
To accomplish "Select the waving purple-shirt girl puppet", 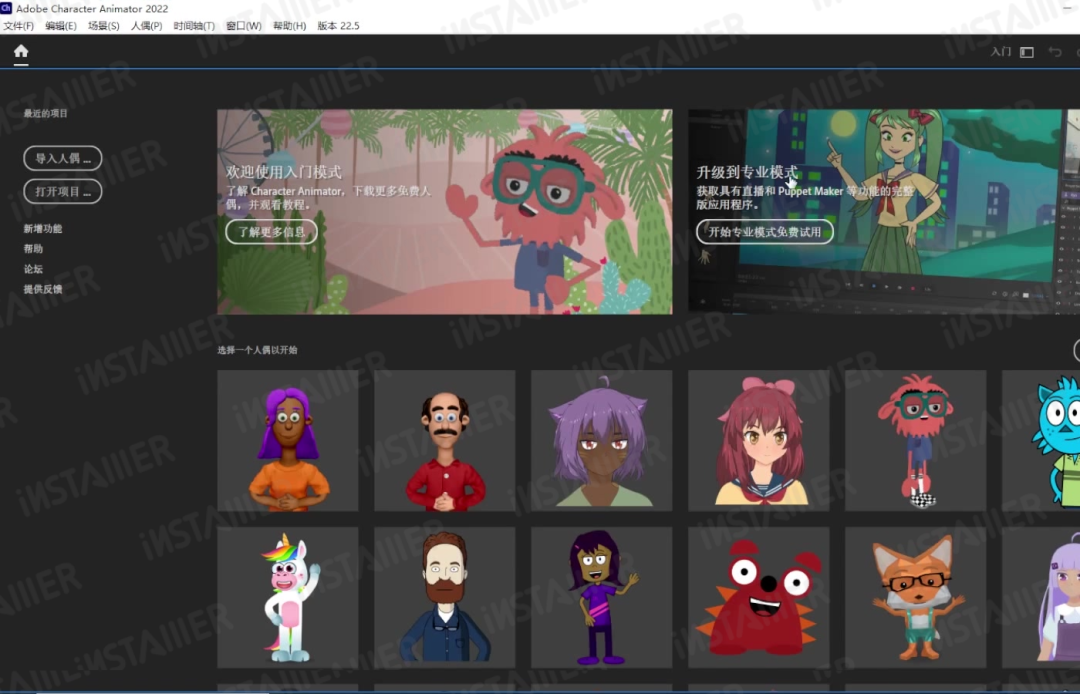I will [602, 598].
